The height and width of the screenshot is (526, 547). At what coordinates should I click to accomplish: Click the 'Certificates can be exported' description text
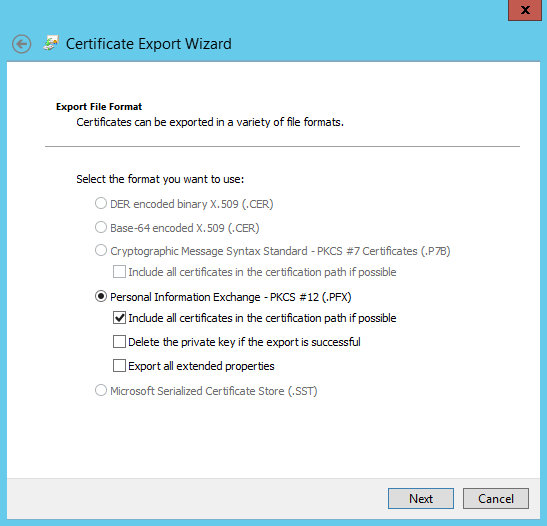click(x=210, y=122)
